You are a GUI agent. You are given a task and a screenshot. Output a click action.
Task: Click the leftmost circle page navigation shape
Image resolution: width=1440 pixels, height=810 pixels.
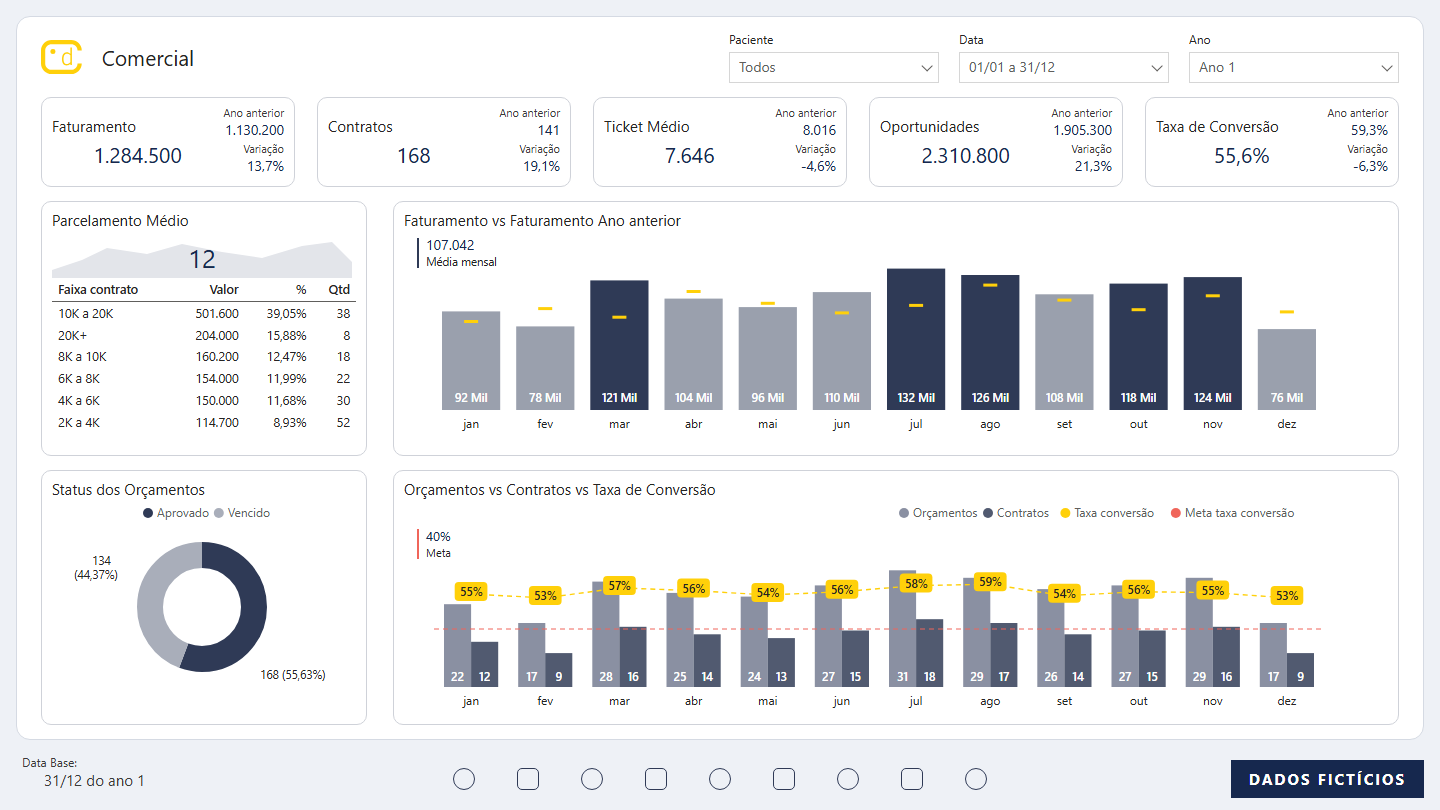(464, 779)
